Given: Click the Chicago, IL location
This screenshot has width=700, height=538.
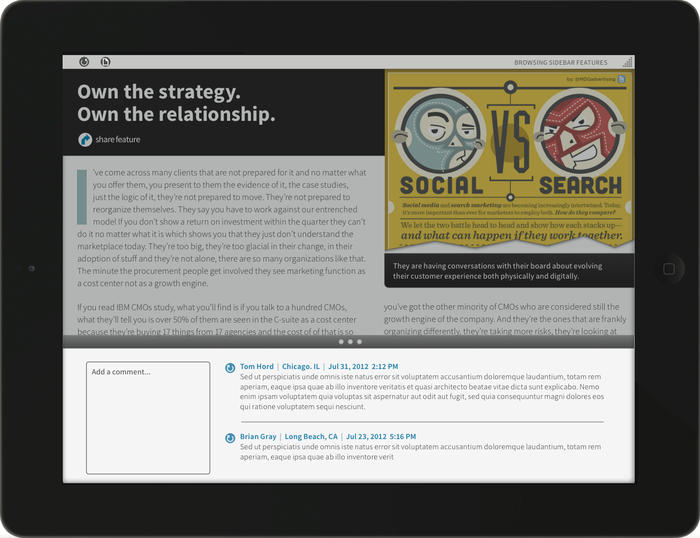Looking at the screenshot, I should [301, 367].
